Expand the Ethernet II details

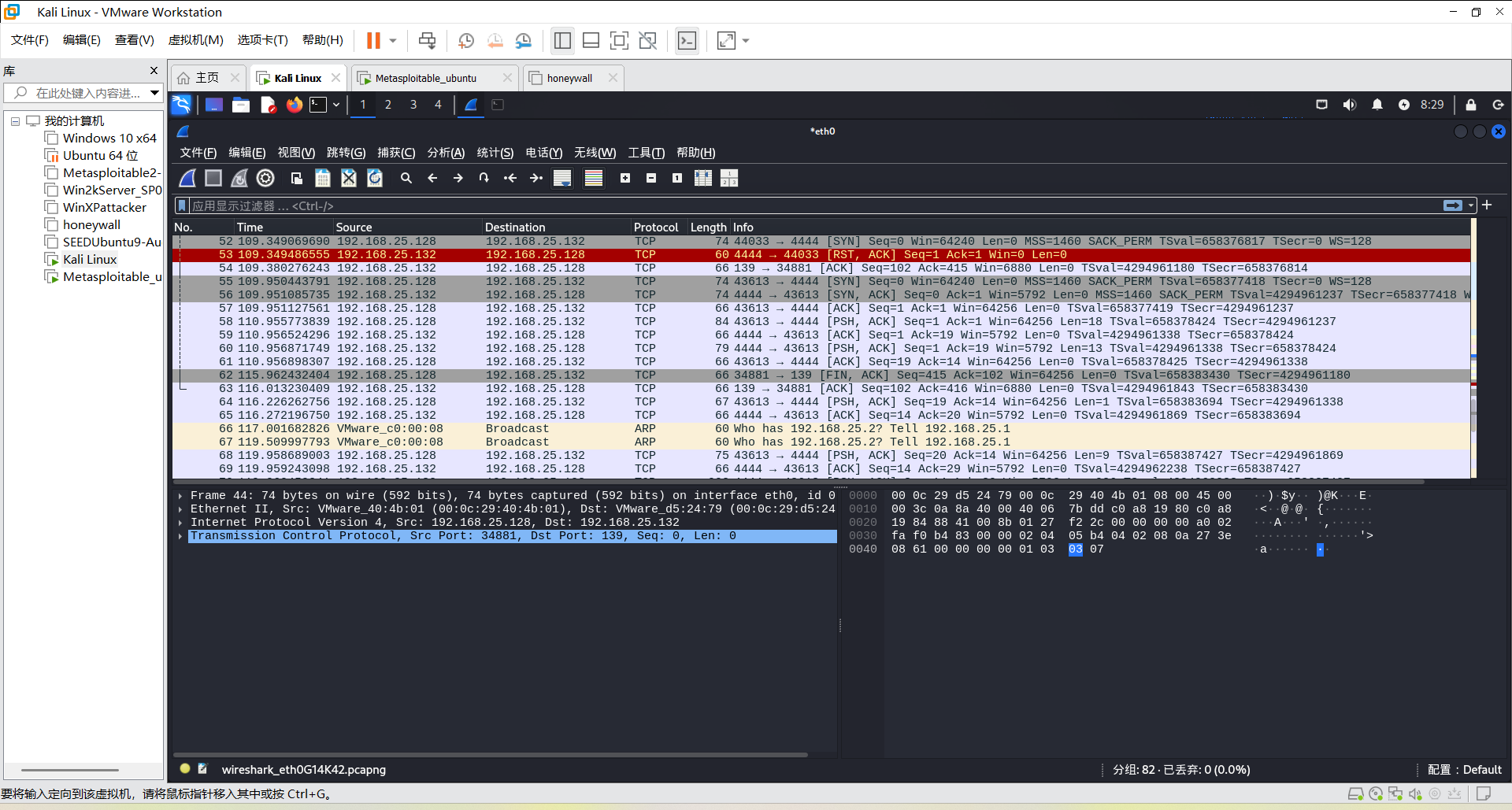pyautogui.click(x=180, y=509)
